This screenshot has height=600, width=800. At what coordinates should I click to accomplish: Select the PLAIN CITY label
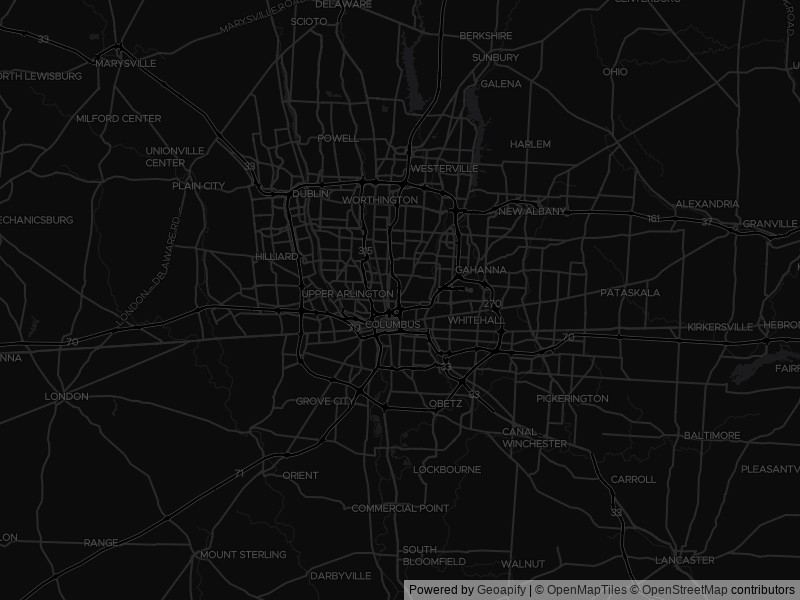[198, 186]
